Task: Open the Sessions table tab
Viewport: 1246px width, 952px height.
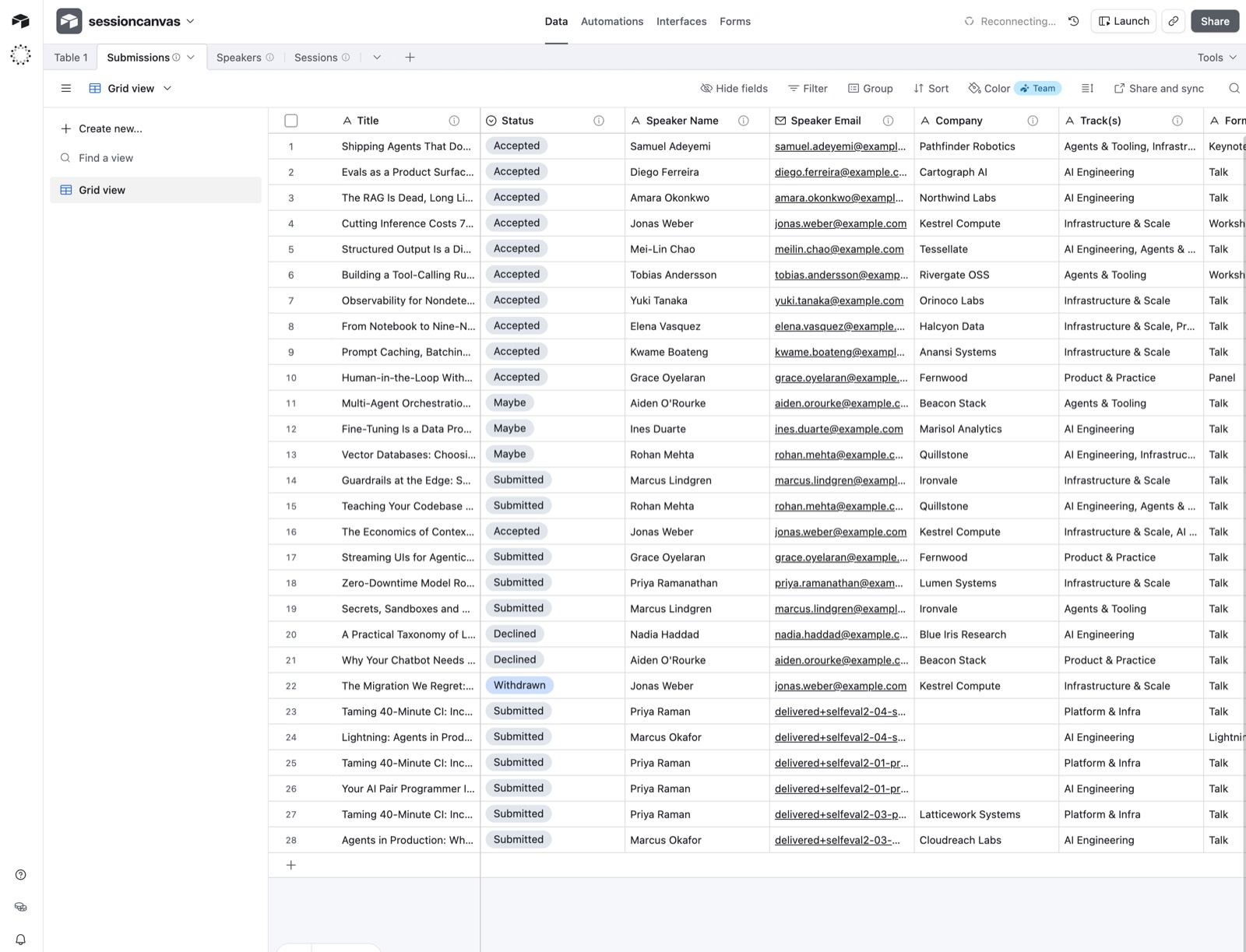Action: [315, 57]
